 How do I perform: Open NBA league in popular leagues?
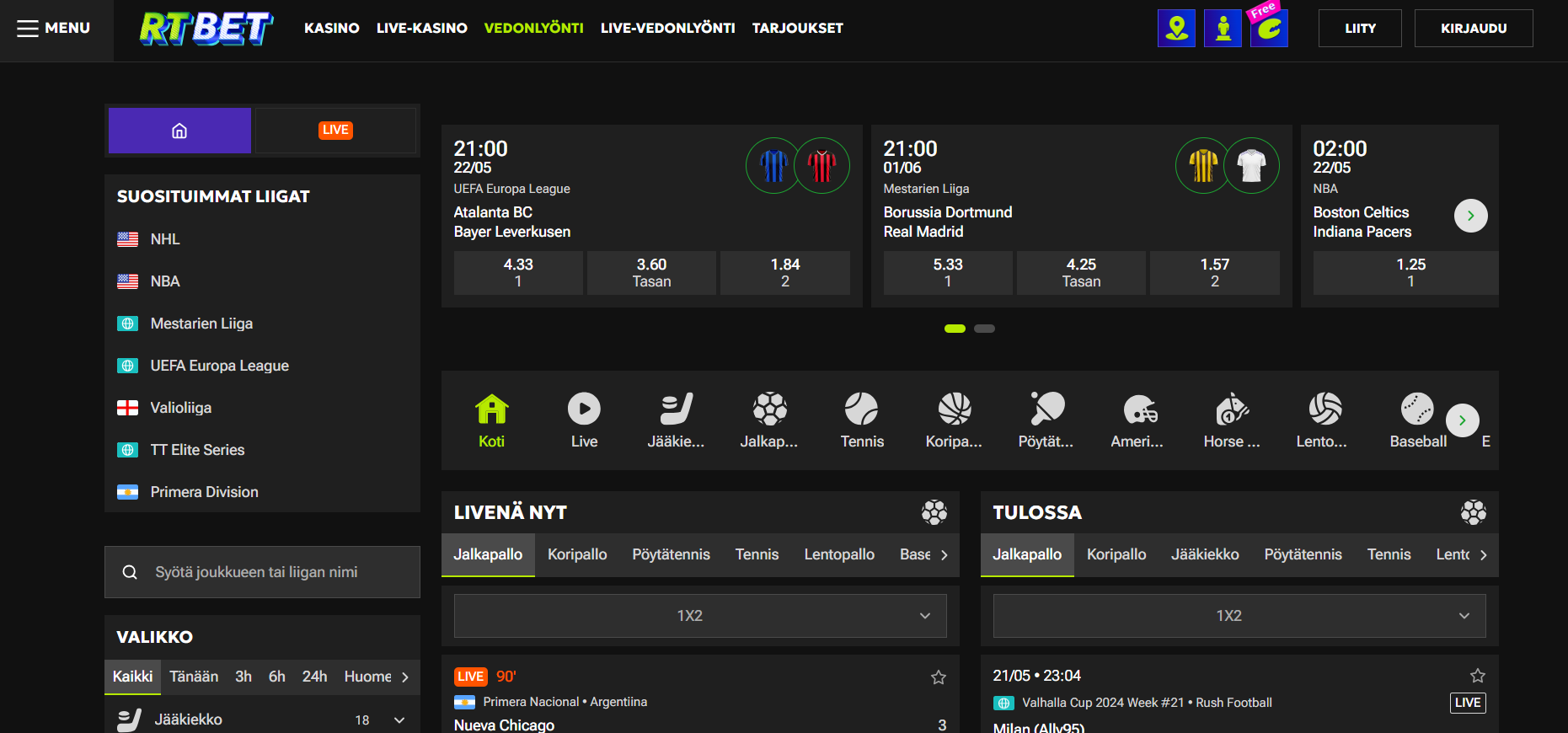click(262, 281)
